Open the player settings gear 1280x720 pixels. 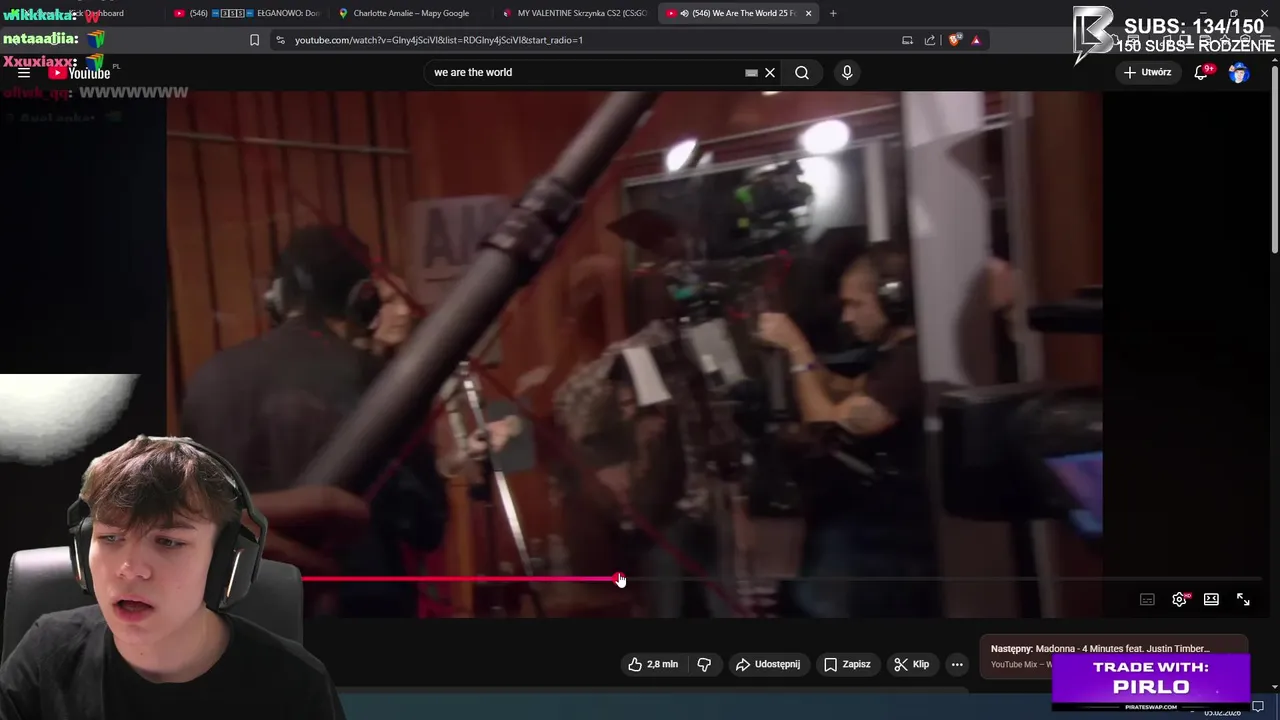[x=1179, y=600]
